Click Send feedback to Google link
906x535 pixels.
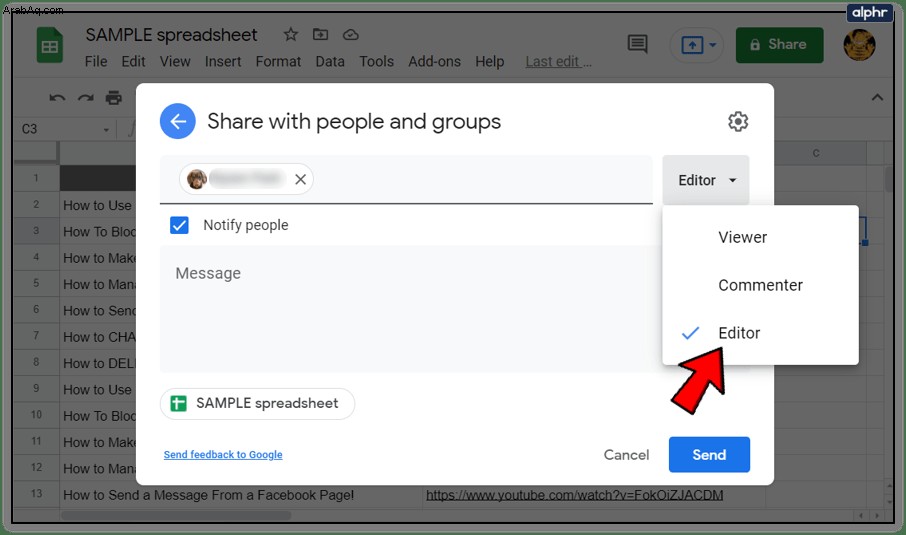(x=223, y=455)
